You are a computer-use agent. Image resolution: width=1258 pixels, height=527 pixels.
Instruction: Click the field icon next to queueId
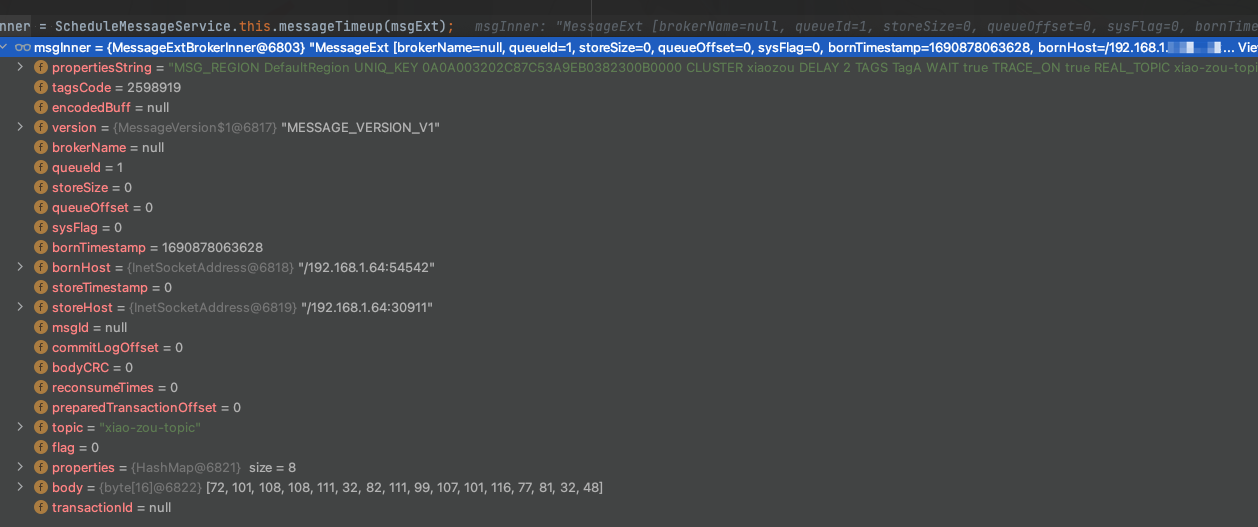(41, 167)
